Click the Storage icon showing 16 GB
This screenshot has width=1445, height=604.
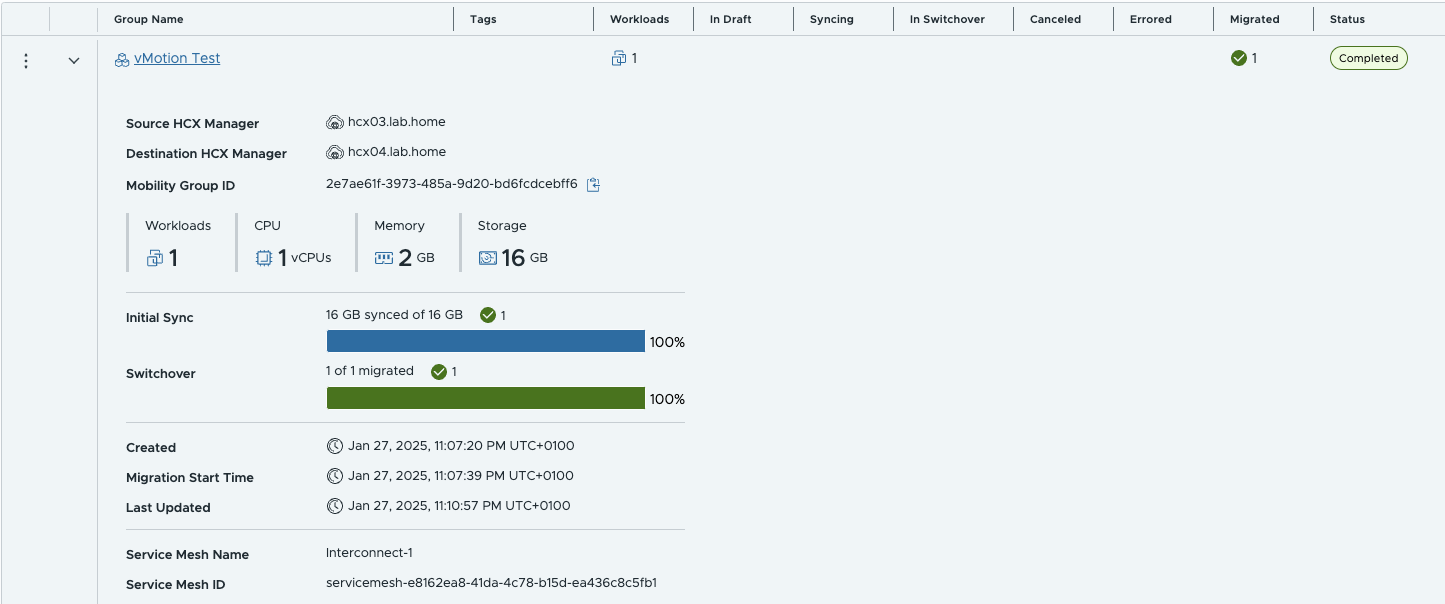point(486,257)
